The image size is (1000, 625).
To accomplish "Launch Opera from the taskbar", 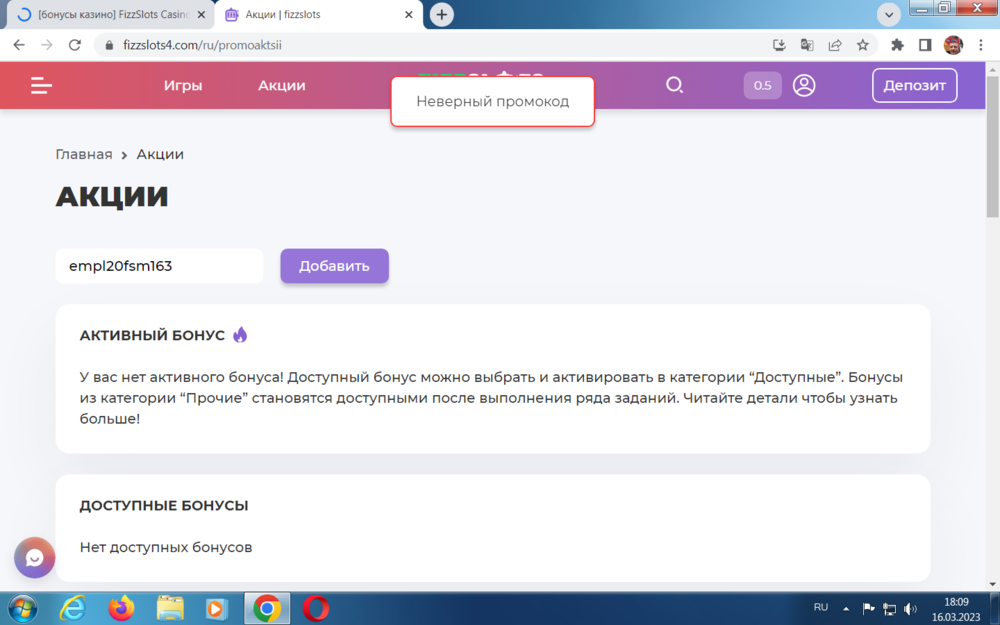I will [x=316, y=608].
